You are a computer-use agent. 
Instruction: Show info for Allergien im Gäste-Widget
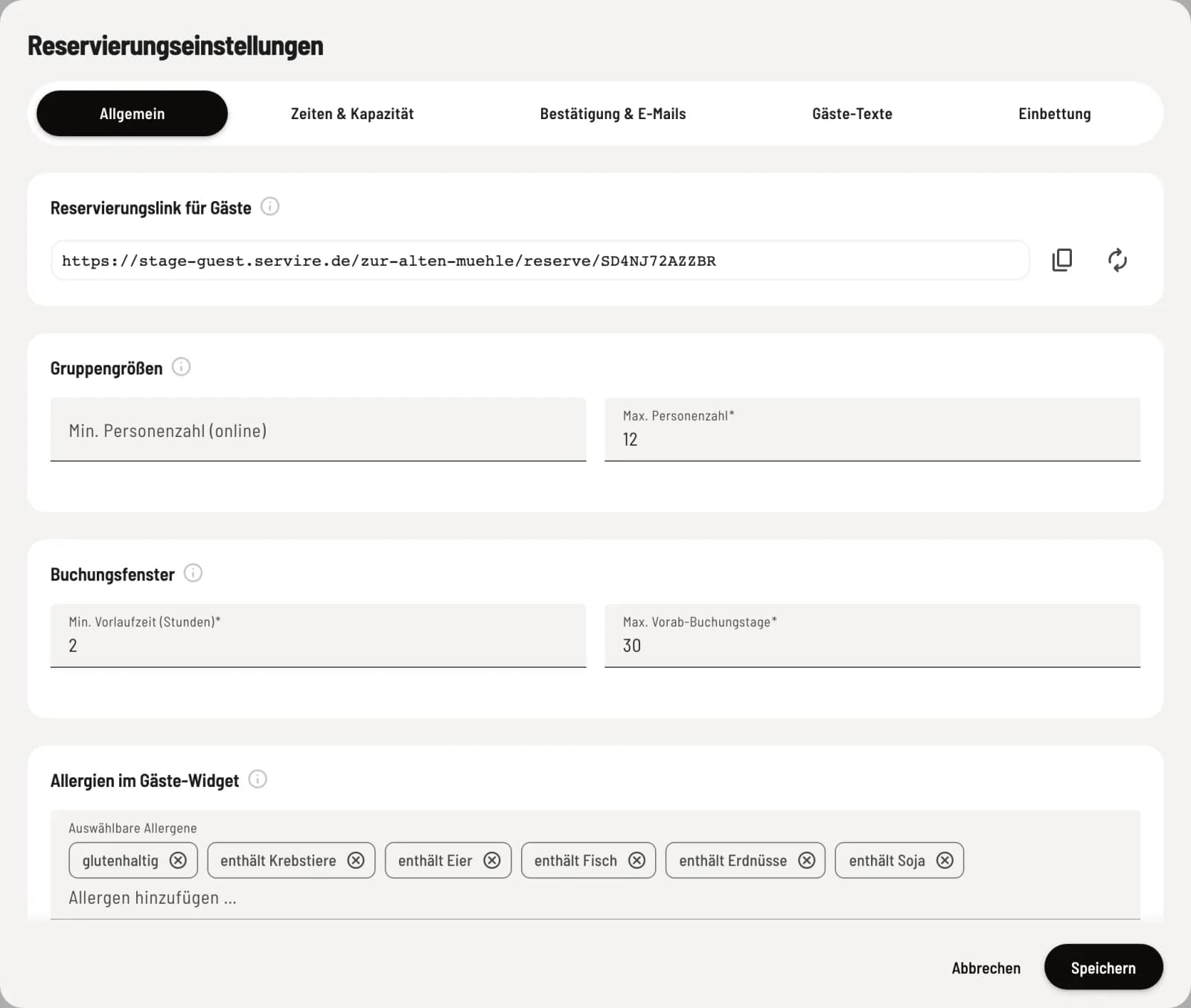[x=258, y=779]
